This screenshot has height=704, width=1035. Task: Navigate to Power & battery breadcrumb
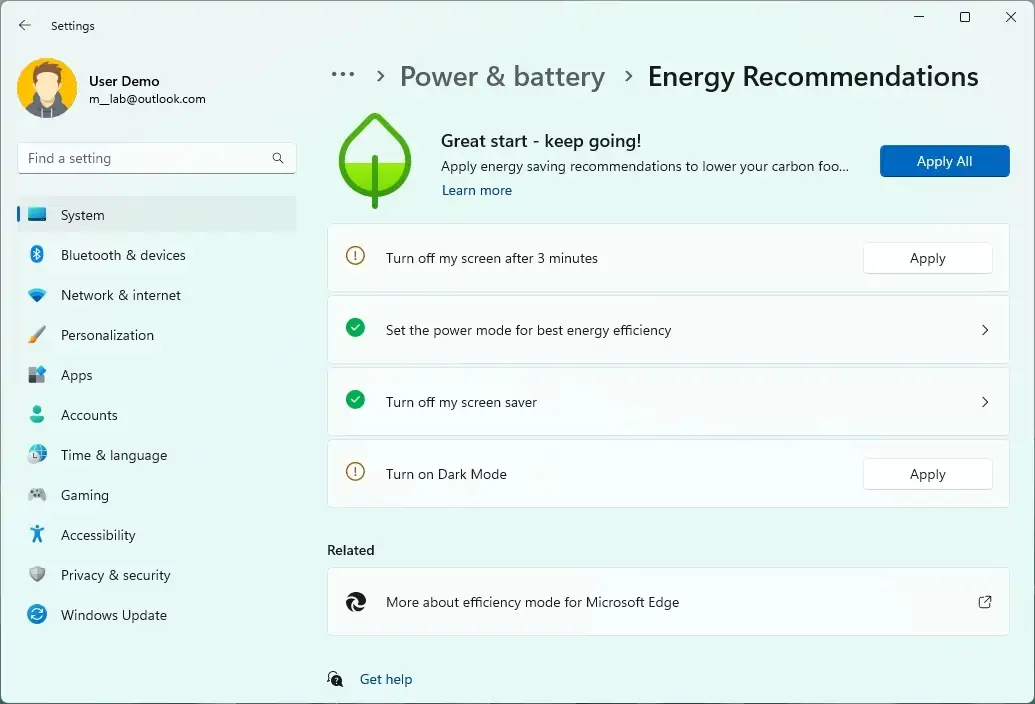point(502,76)
